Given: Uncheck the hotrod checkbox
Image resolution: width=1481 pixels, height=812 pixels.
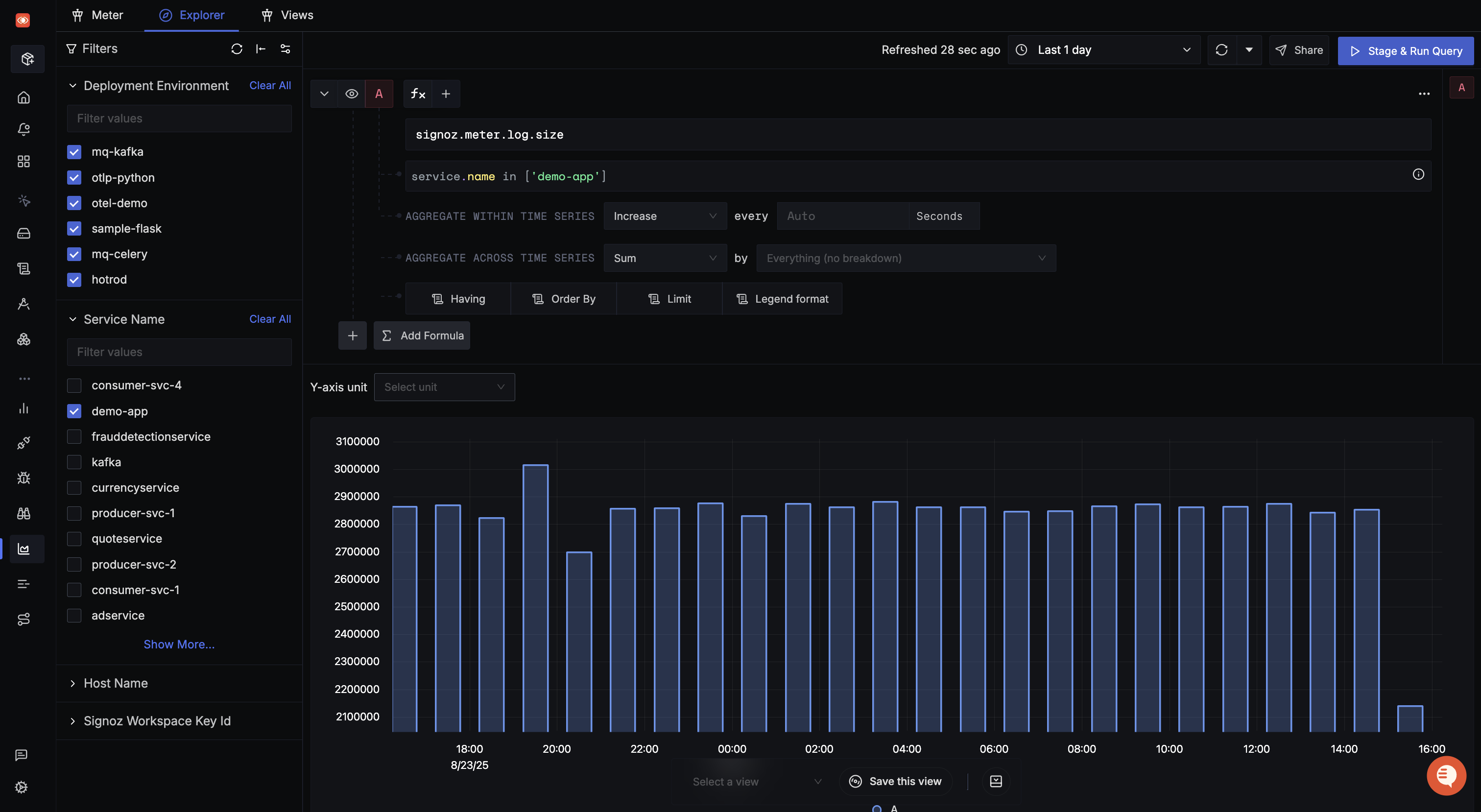Looking at the screenshot, I should tap(74, 280).
